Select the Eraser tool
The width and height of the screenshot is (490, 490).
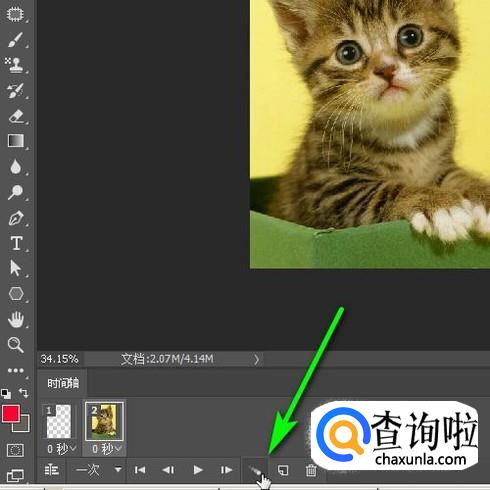16,116
